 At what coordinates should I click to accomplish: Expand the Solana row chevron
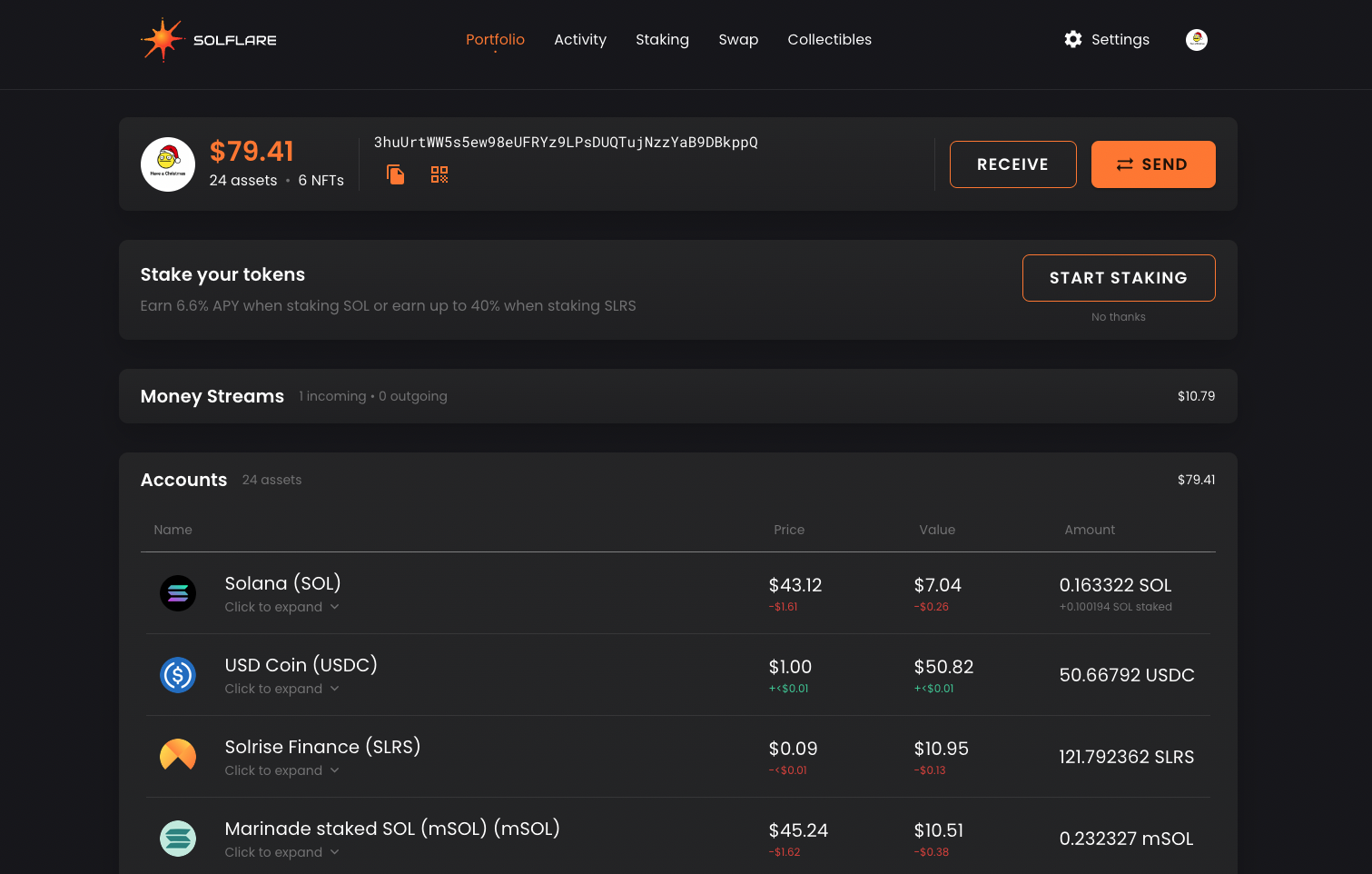point(335,607)
